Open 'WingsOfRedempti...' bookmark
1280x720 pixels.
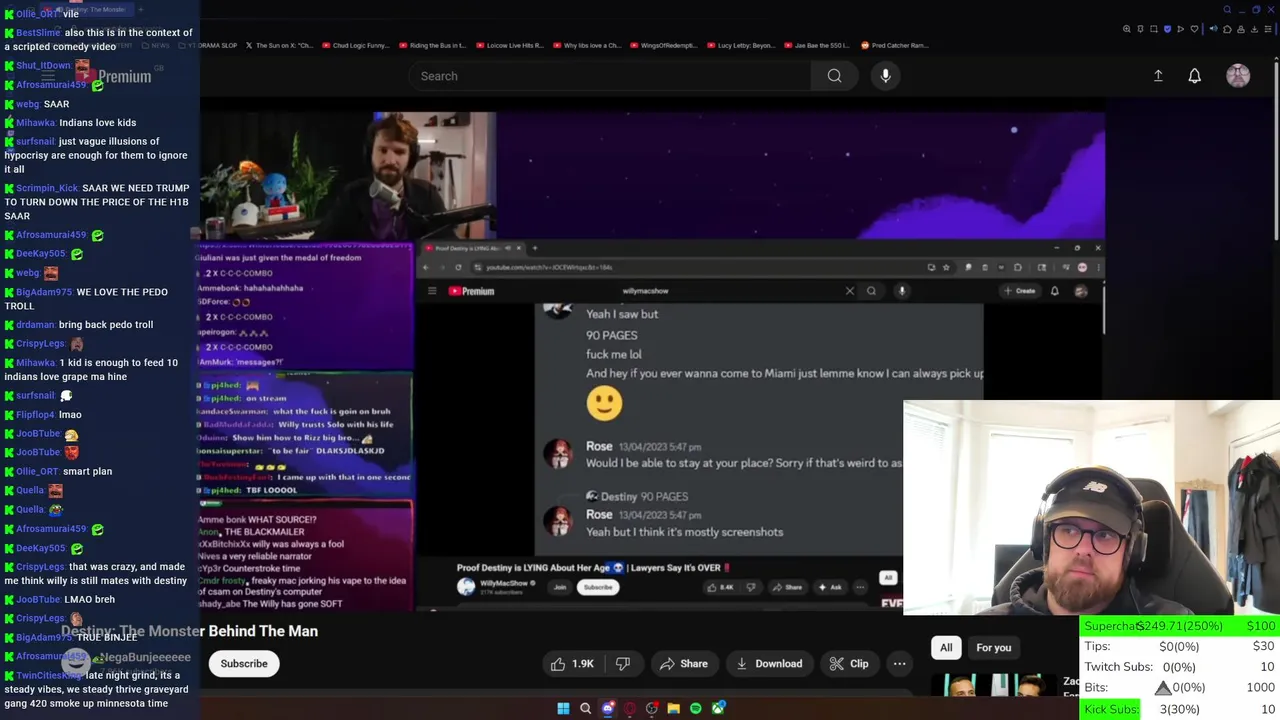(x=663, y=45)
